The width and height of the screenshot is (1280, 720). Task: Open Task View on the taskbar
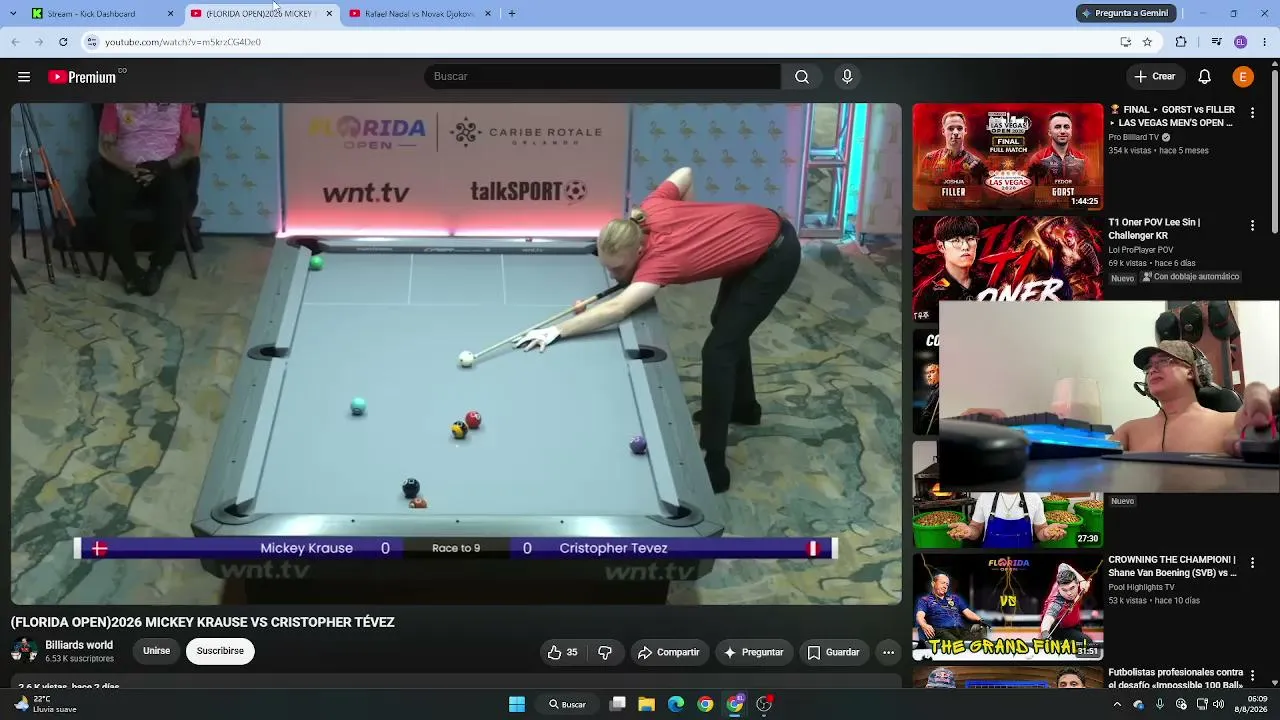[618, 704]
